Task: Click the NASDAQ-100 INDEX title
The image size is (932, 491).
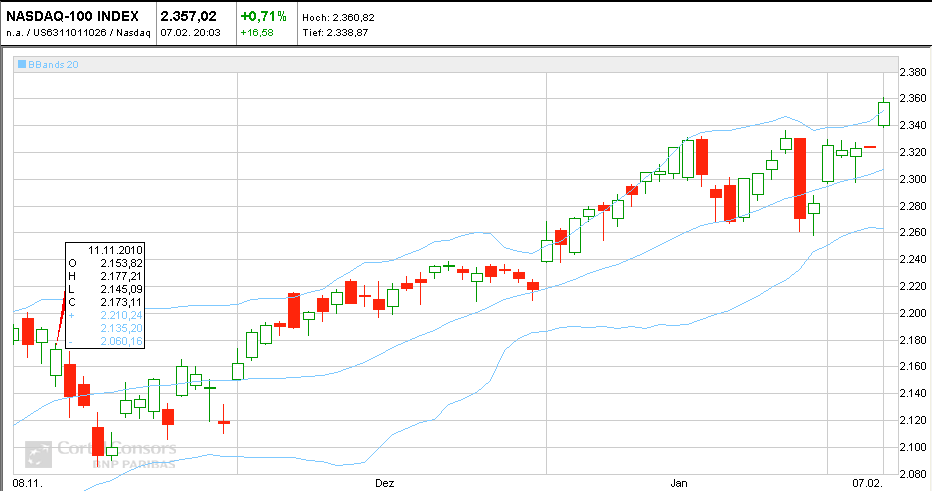Action: pyautogui.click(x=73, y=16)
